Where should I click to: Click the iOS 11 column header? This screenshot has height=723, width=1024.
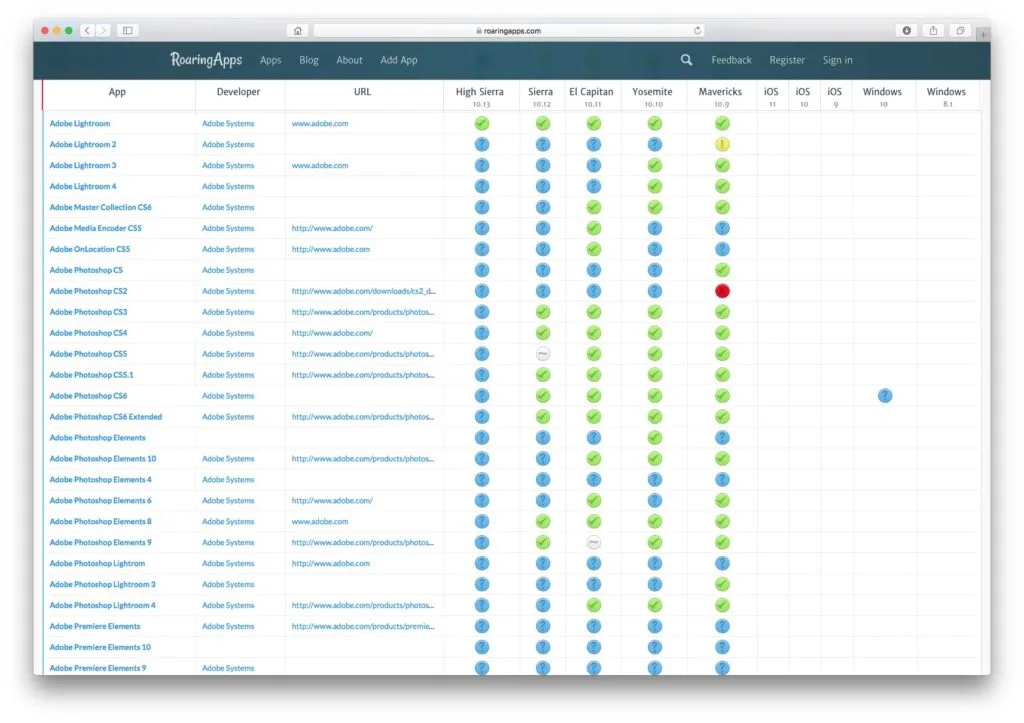coord(771,96)
